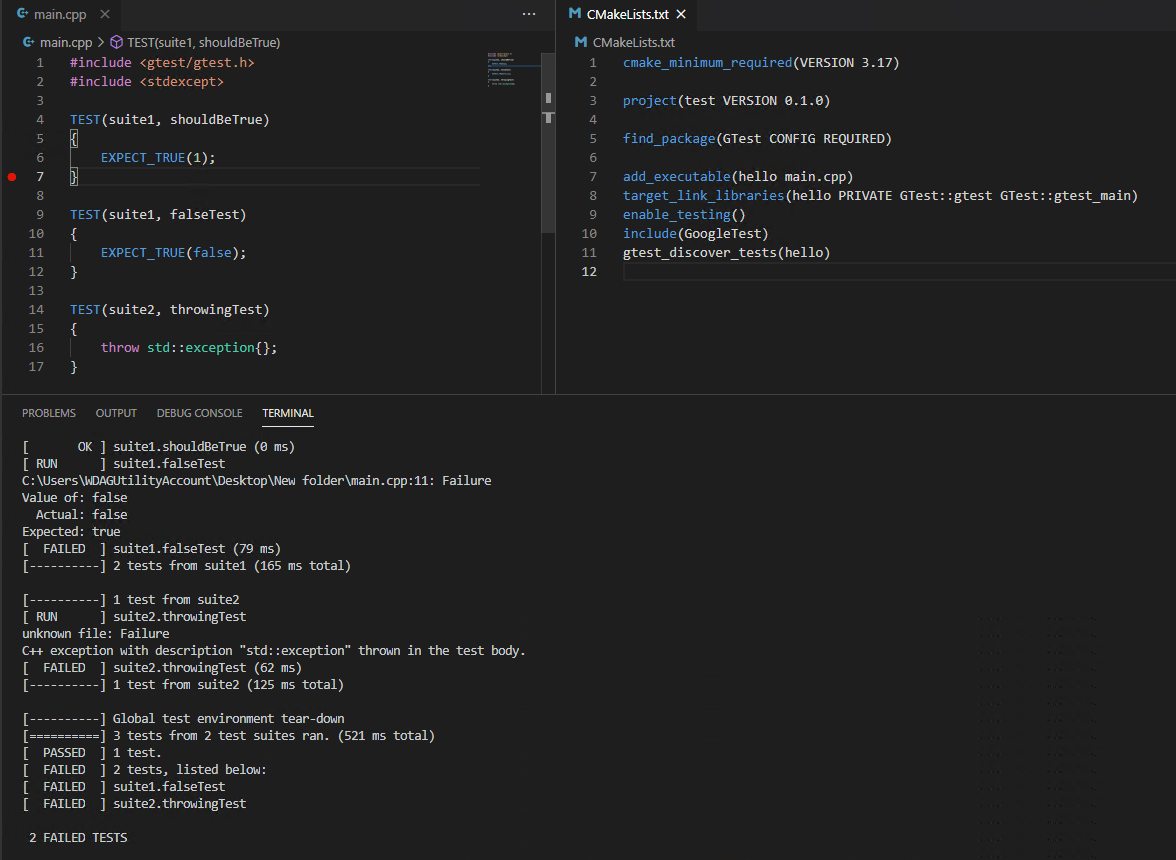Open More Actions ellipsis in left editor
The width and height of the screenshot is (1176, 860).
pyautogui.click(x=529, y=14)
